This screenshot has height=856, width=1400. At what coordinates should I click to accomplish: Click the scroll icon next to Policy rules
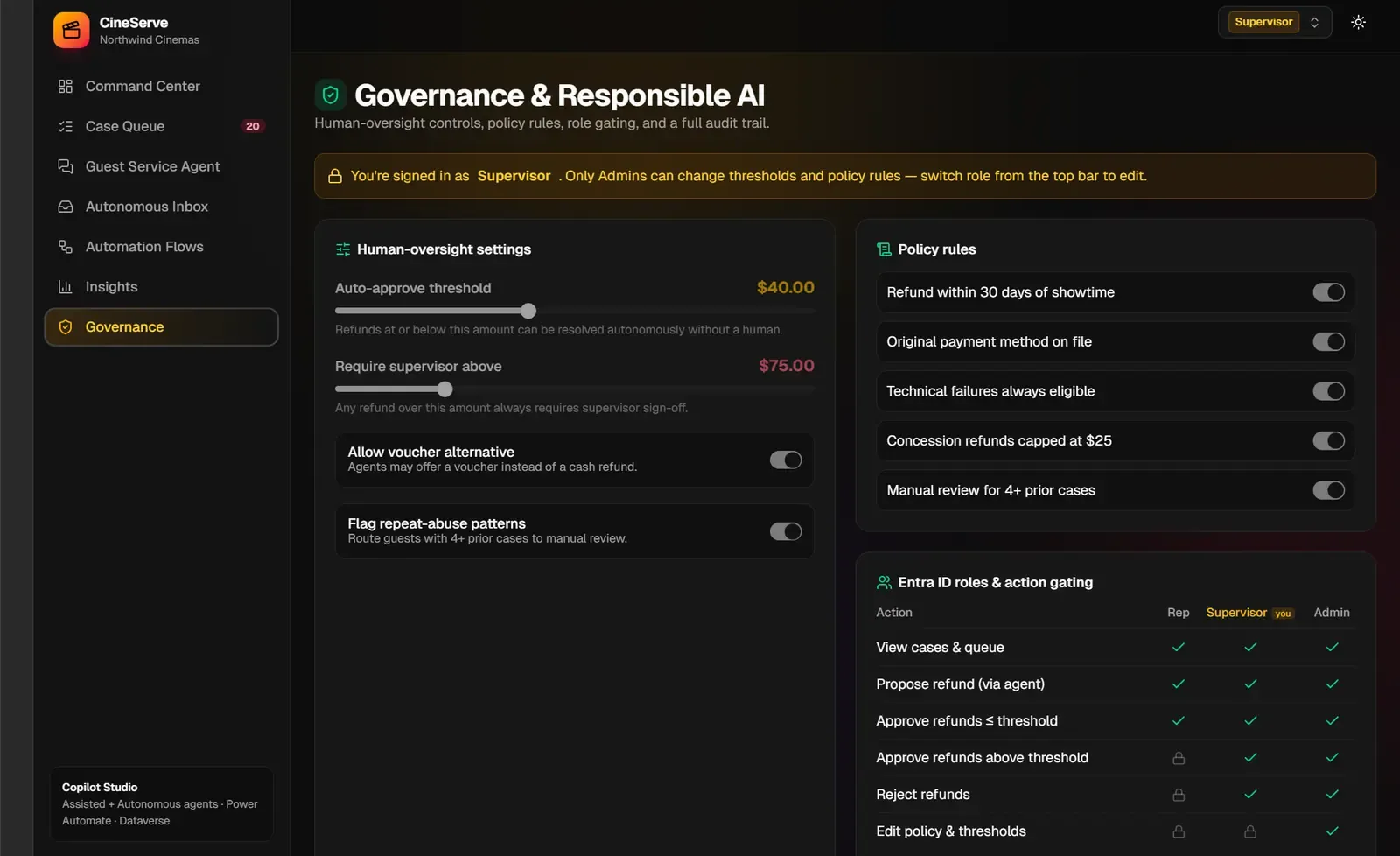pos(884,249)
